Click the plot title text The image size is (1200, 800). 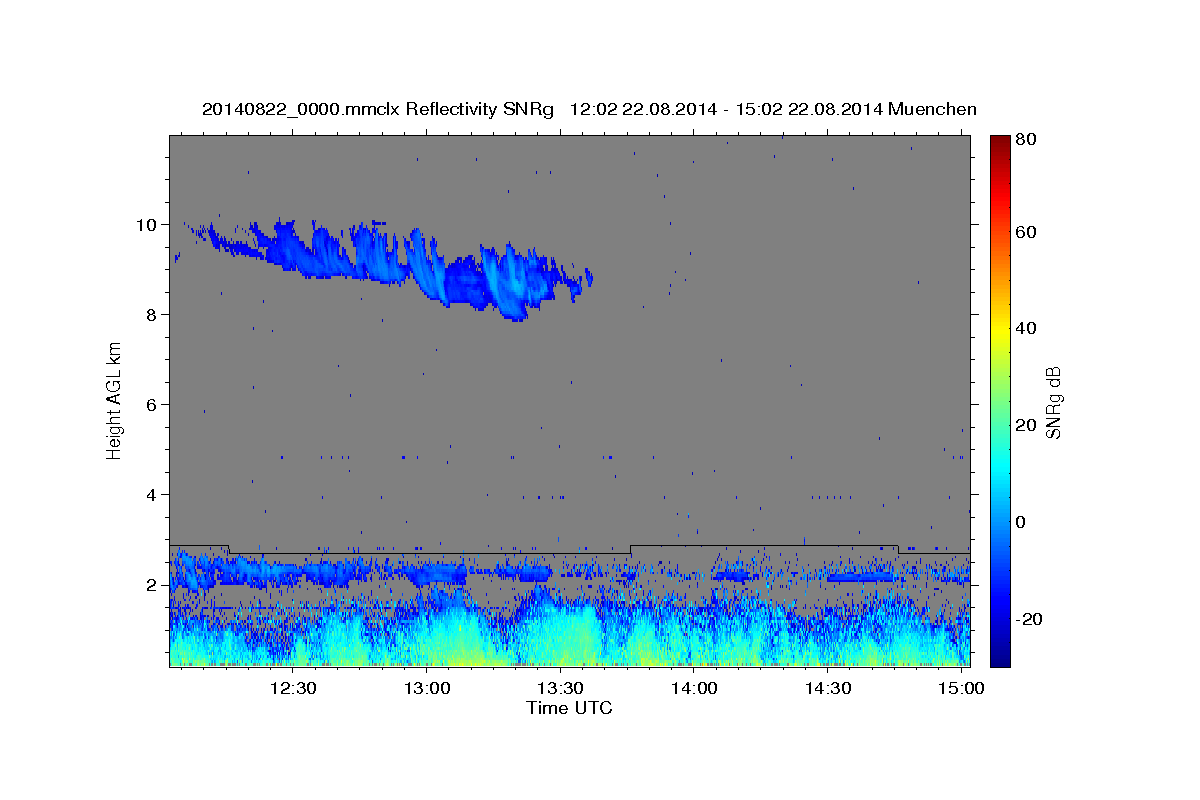pyautogui.click(x=589, y=109)
